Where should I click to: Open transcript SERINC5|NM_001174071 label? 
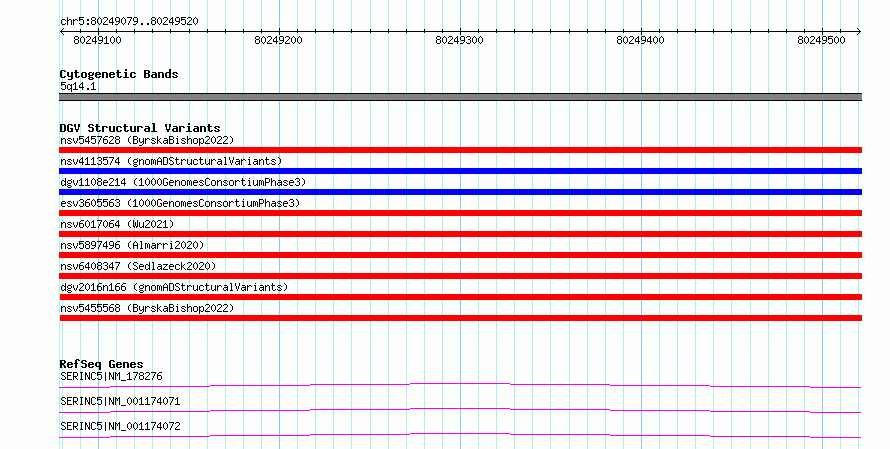(x=120, y=401)
